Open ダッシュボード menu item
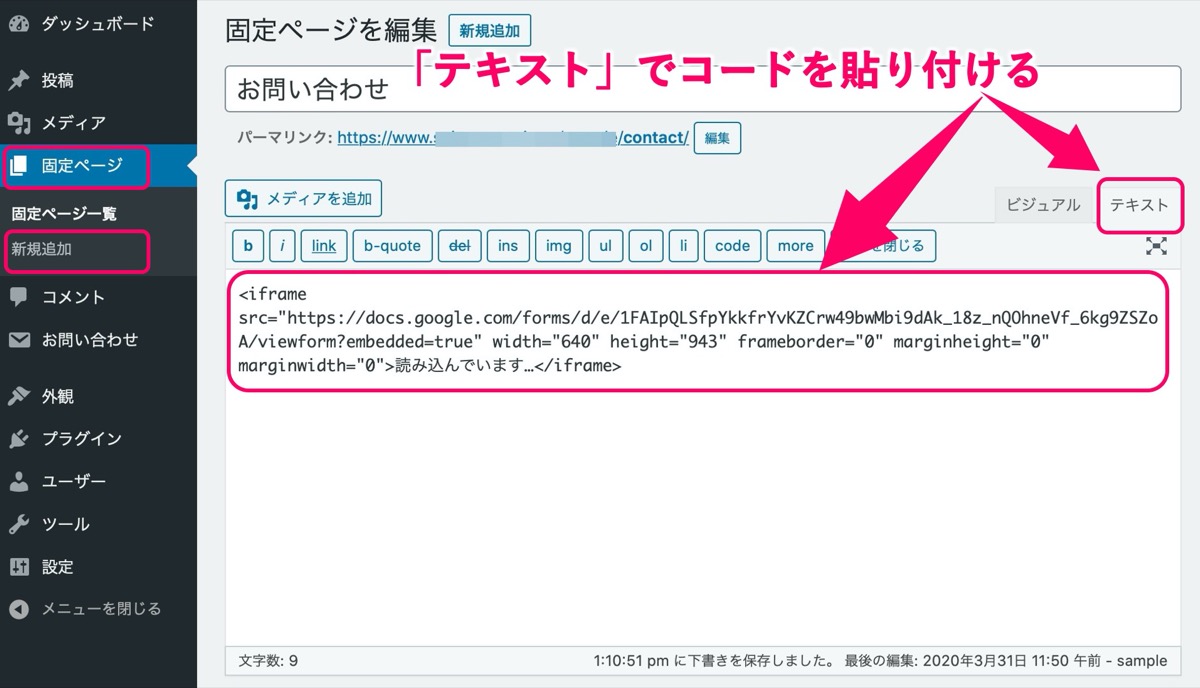The width and height of the screenshot is (1200, 688). click(x=98, y=22)
